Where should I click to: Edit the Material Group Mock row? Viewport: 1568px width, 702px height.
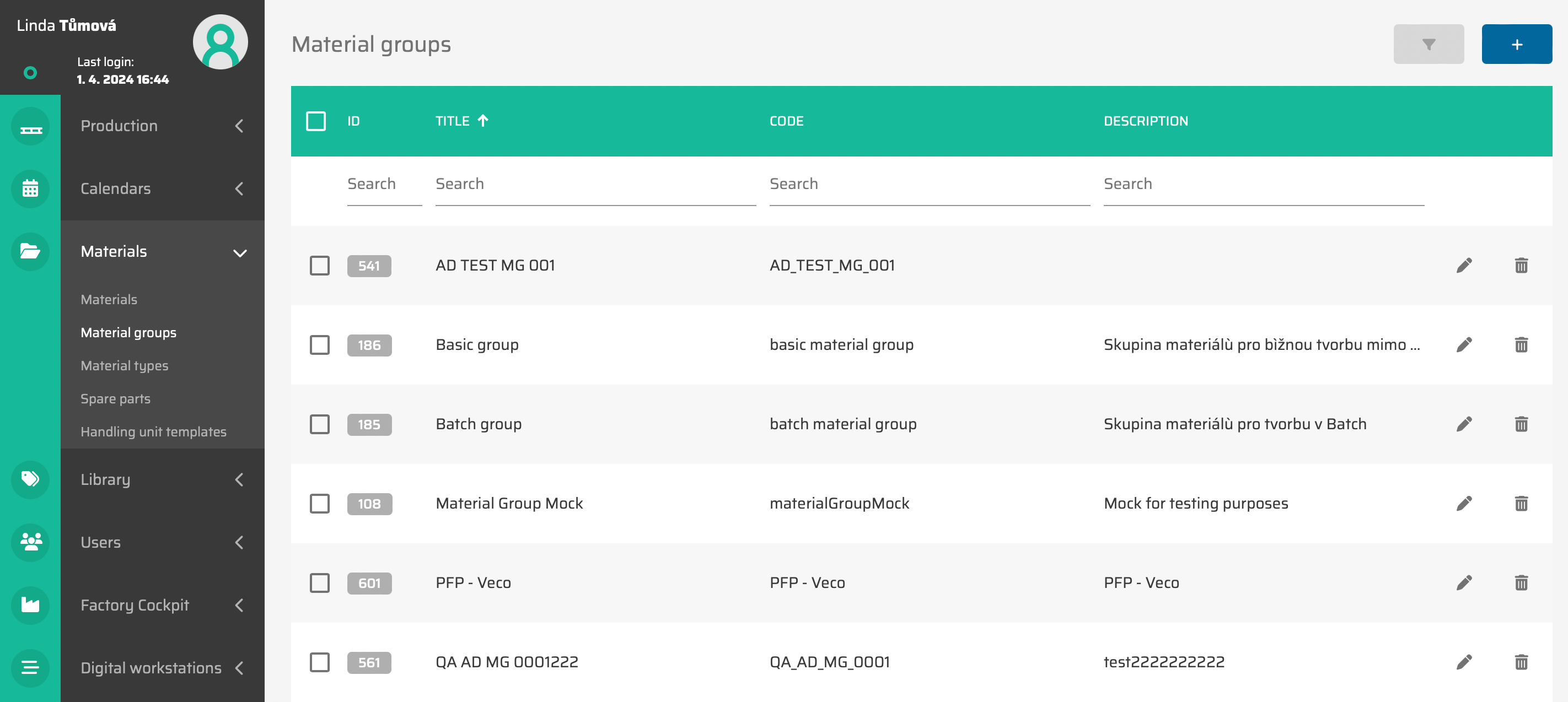[1464, 504]
